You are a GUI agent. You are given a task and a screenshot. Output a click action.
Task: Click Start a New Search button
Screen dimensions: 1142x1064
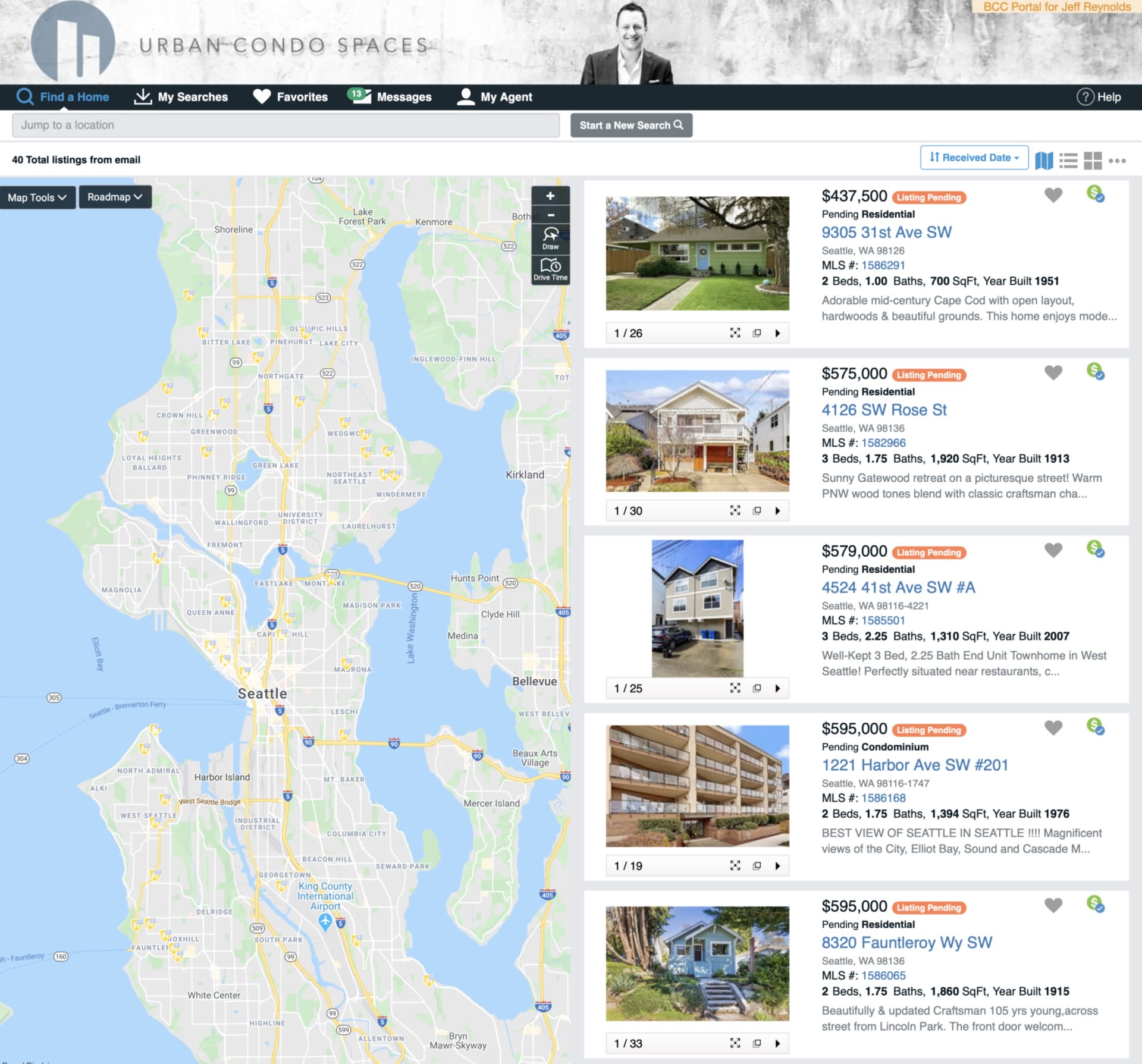click(x=631, y=125)
